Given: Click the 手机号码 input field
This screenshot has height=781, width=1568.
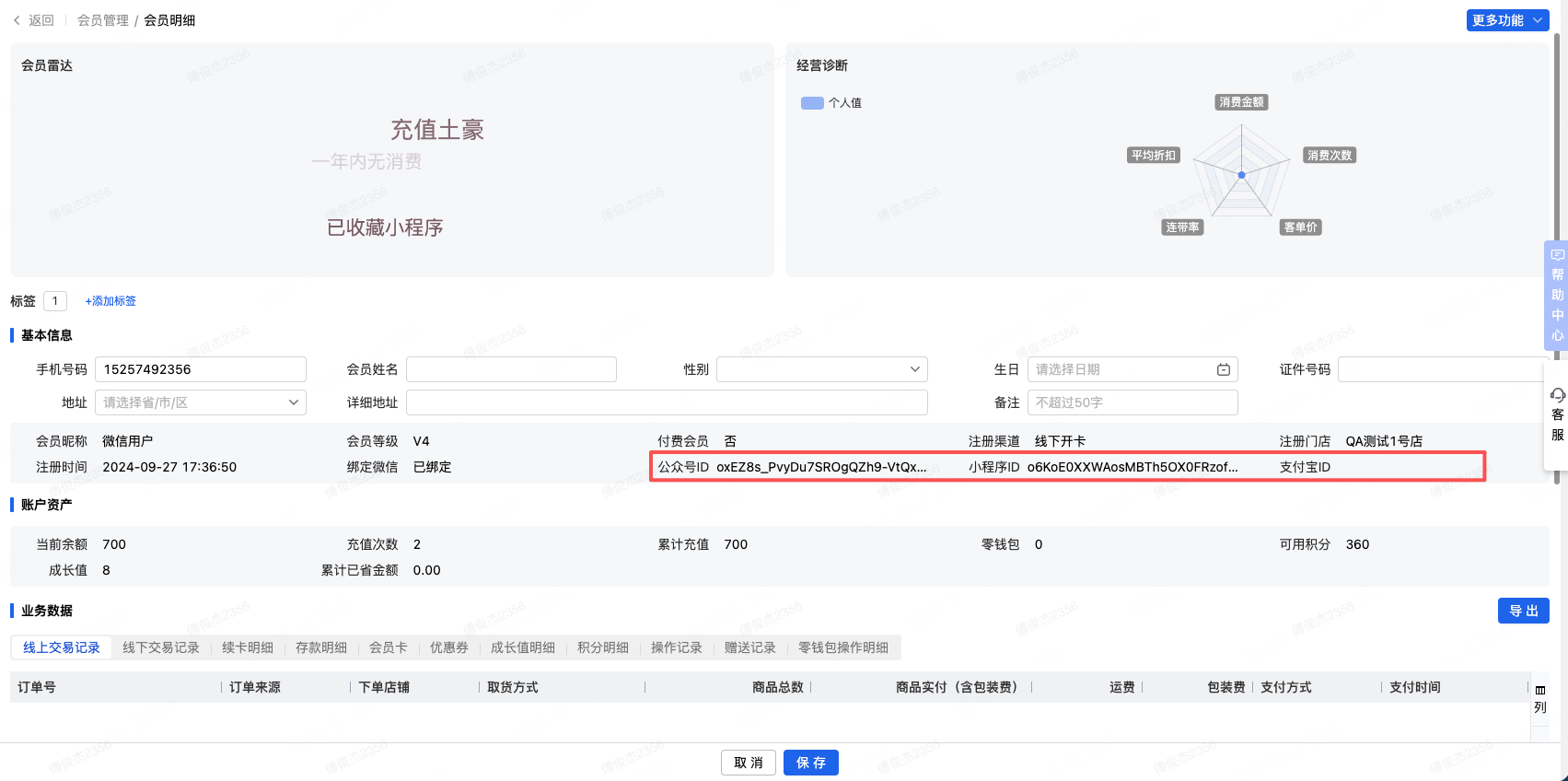Looking at the screenshot, I should [201, 369].
